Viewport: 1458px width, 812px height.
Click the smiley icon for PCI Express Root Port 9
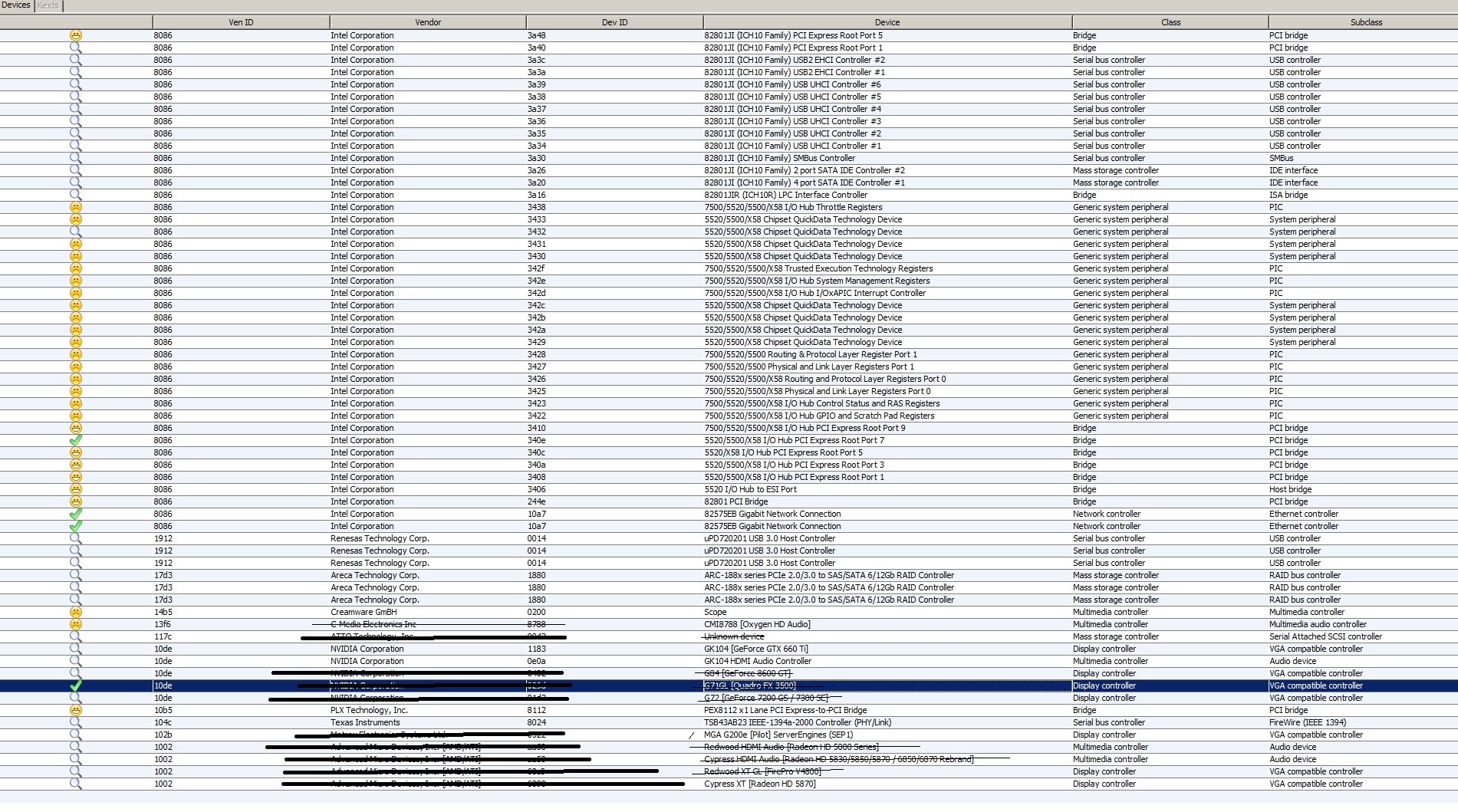76,428
